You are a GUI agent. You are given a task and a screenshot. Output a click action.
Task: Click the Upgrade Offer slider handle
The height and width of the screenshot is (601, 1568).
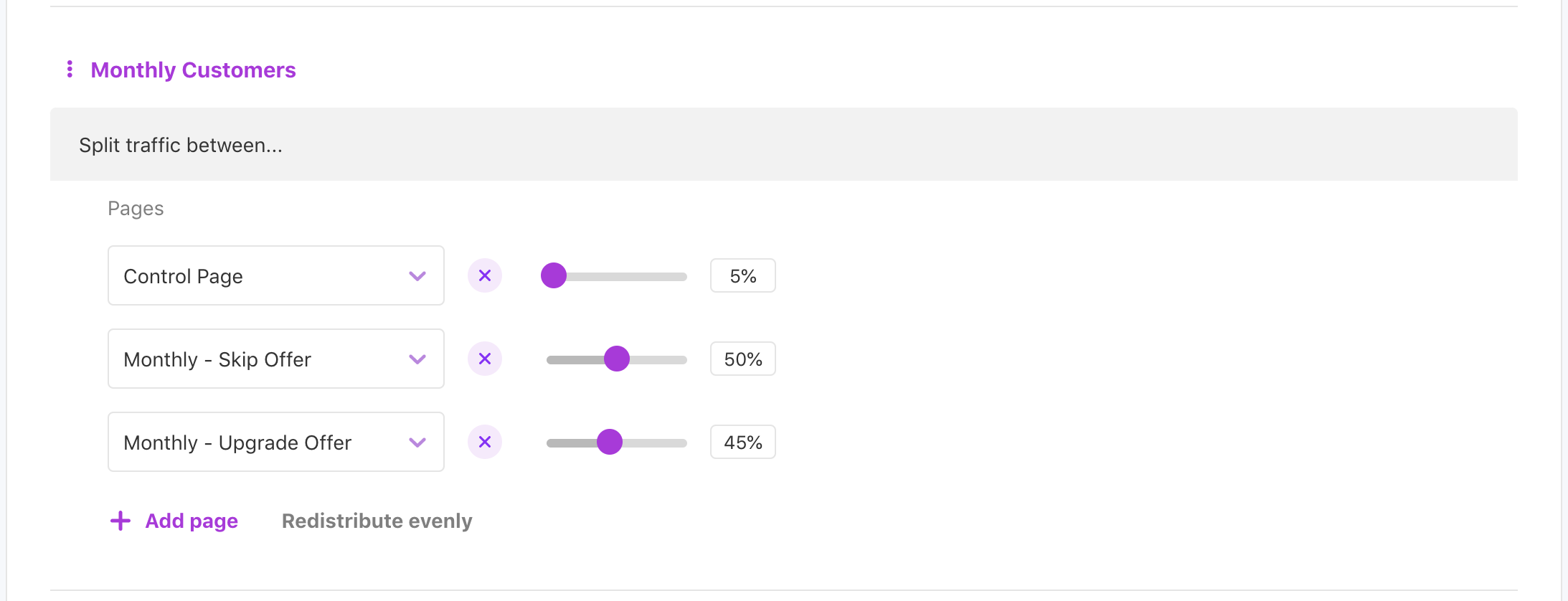point(610,442)
